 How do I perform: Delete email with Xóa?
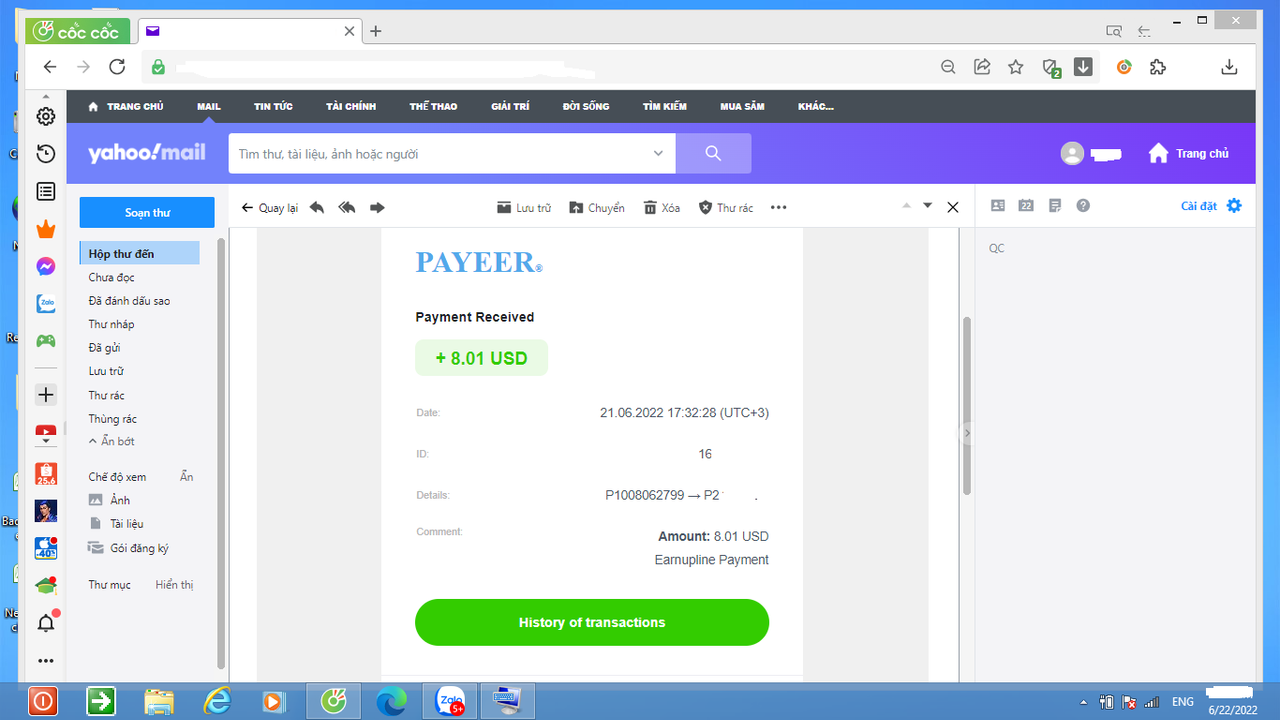[662, 207]
